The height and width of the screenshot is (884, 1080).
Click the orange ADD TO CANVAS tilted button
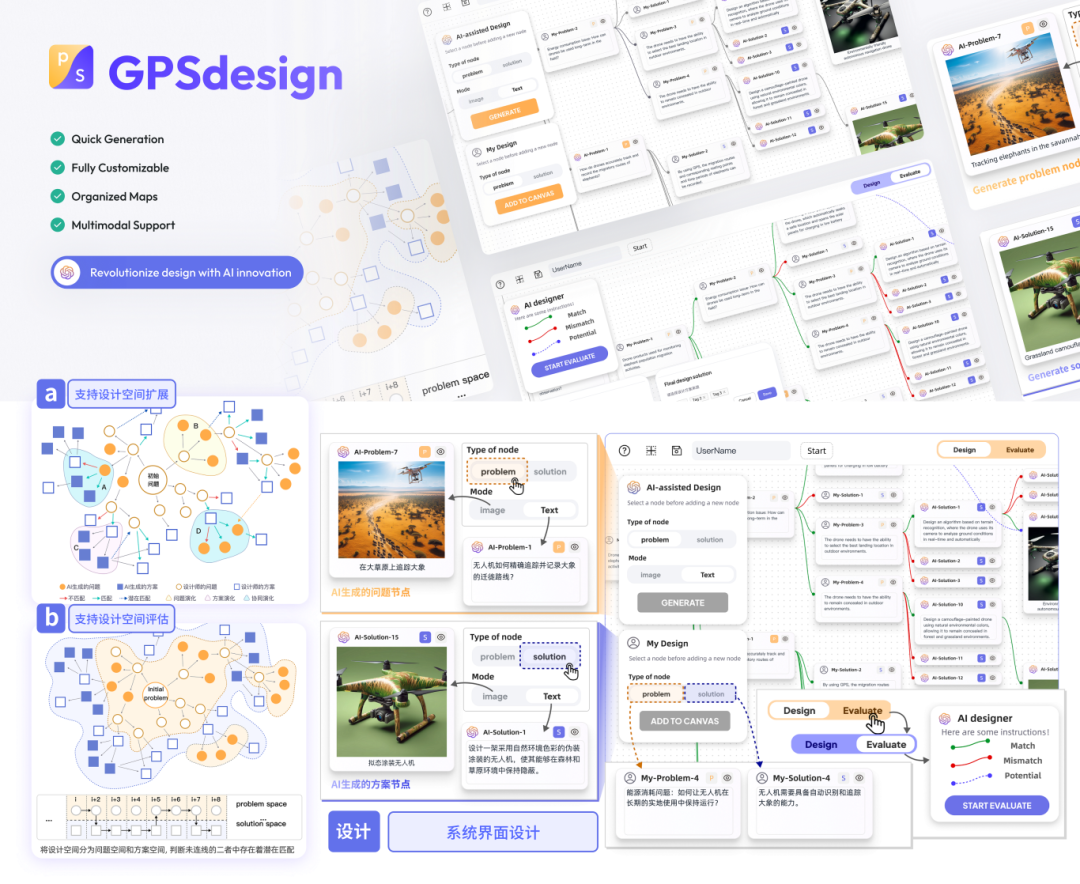point(529,199)
